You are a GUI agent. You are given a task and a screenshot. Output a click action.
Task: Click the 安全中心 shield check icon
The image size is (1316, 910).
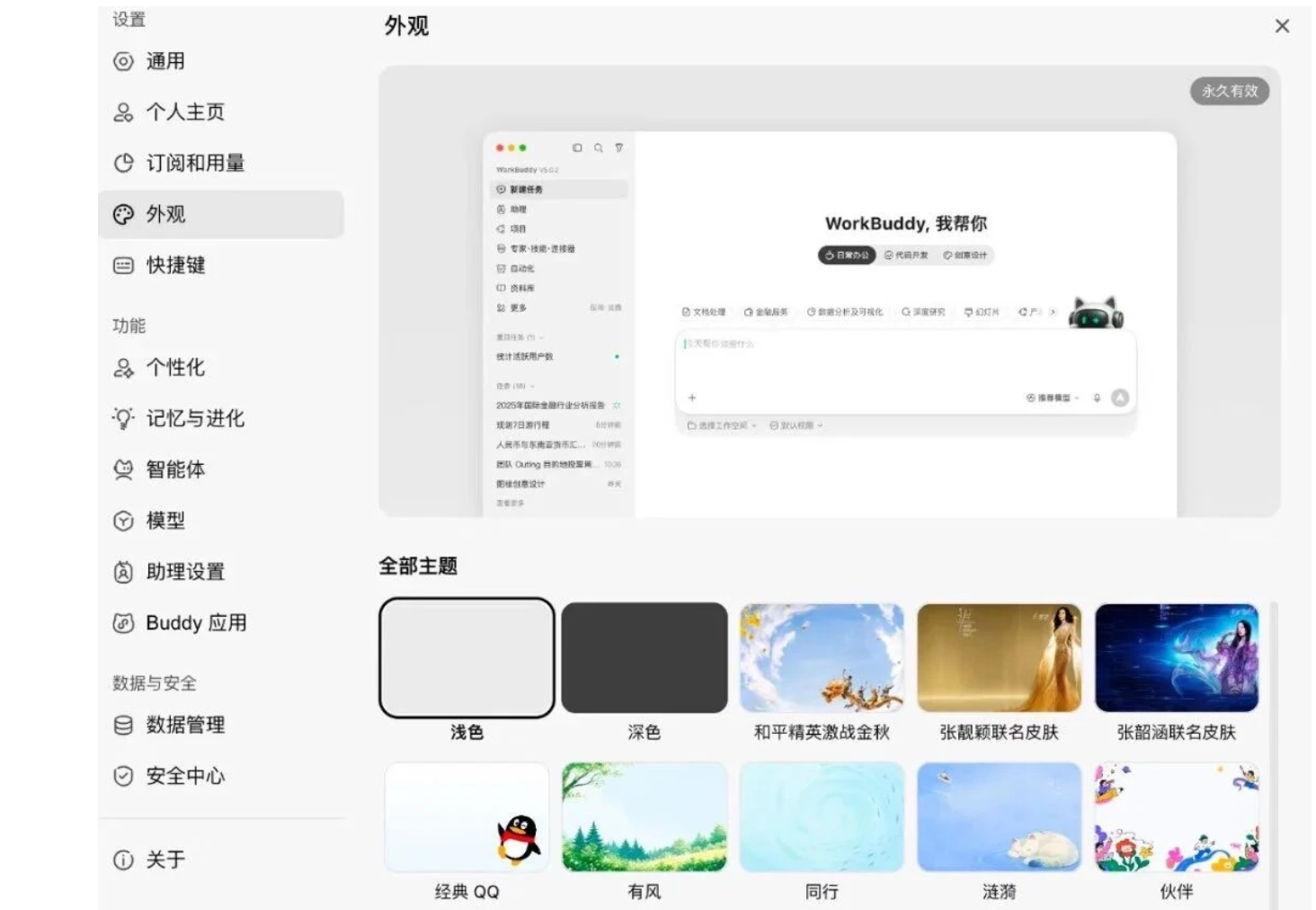tap(123, 776)
